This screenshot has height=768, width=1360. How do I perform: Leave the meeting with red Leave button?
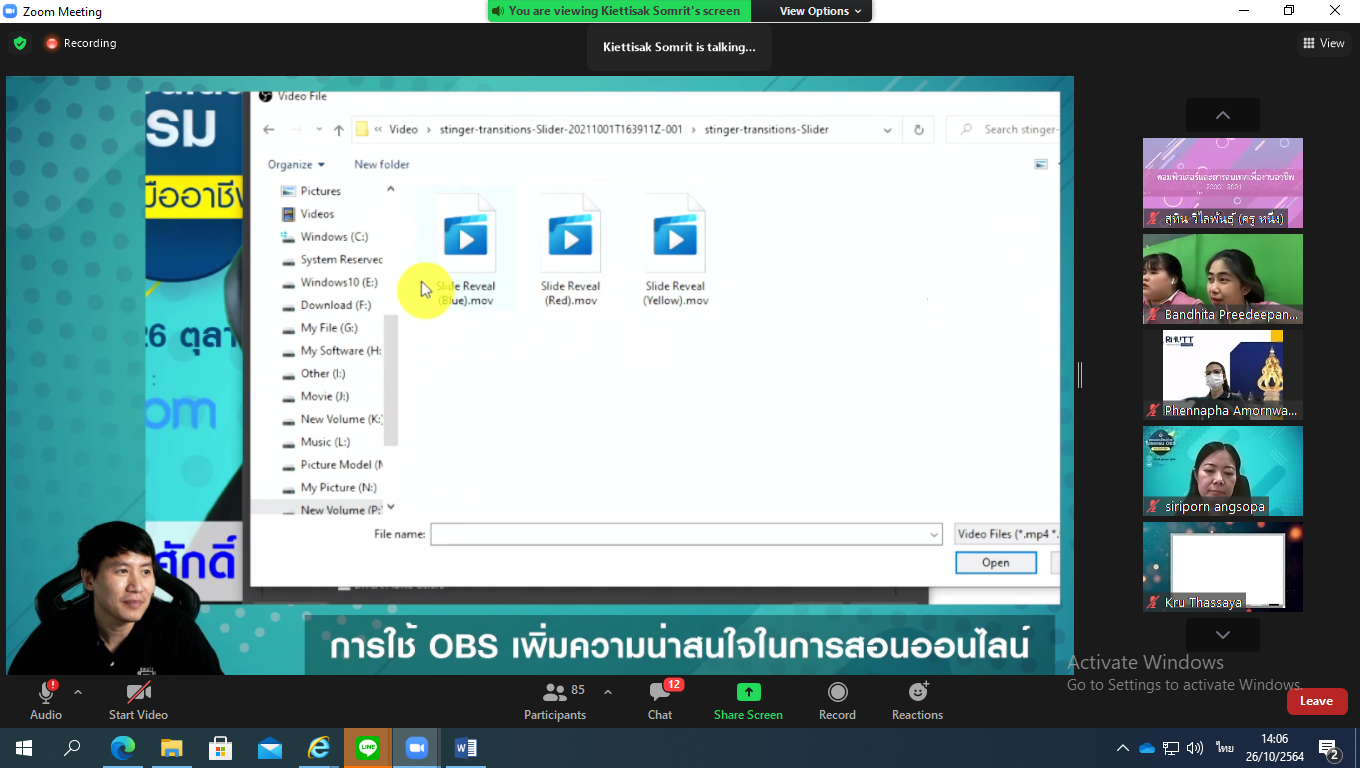[1317, 701]
